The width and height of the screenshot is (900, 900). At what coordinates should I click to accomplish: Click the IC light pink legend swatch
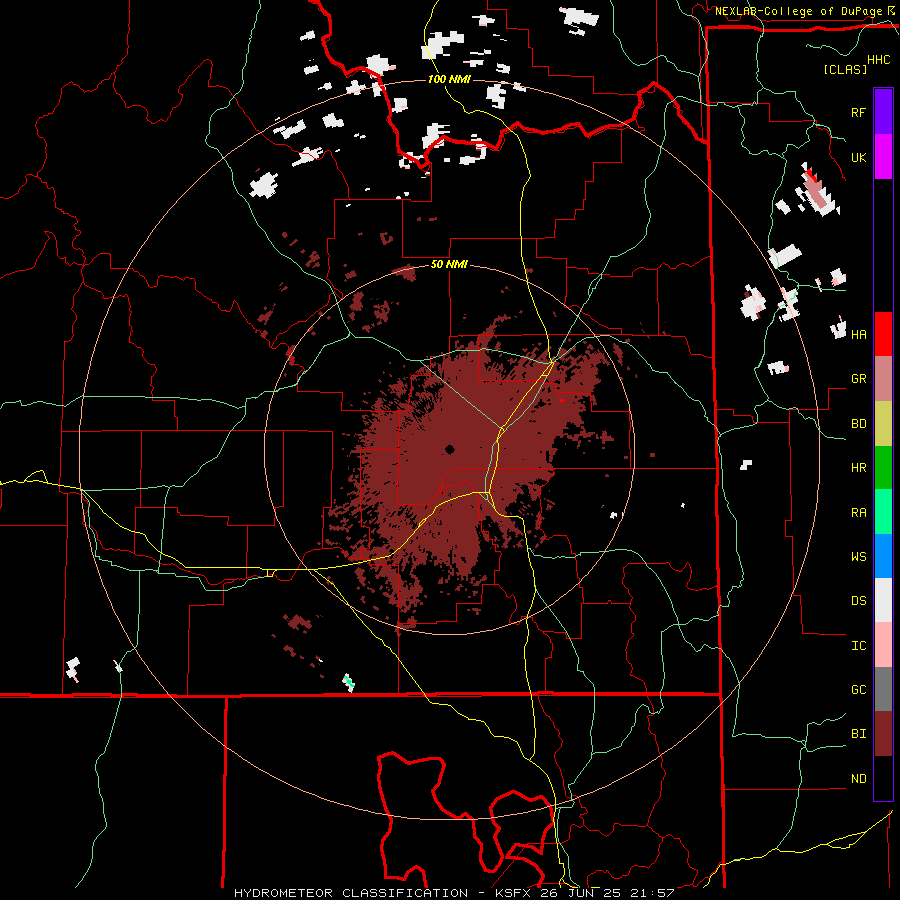tap(883, 645)
